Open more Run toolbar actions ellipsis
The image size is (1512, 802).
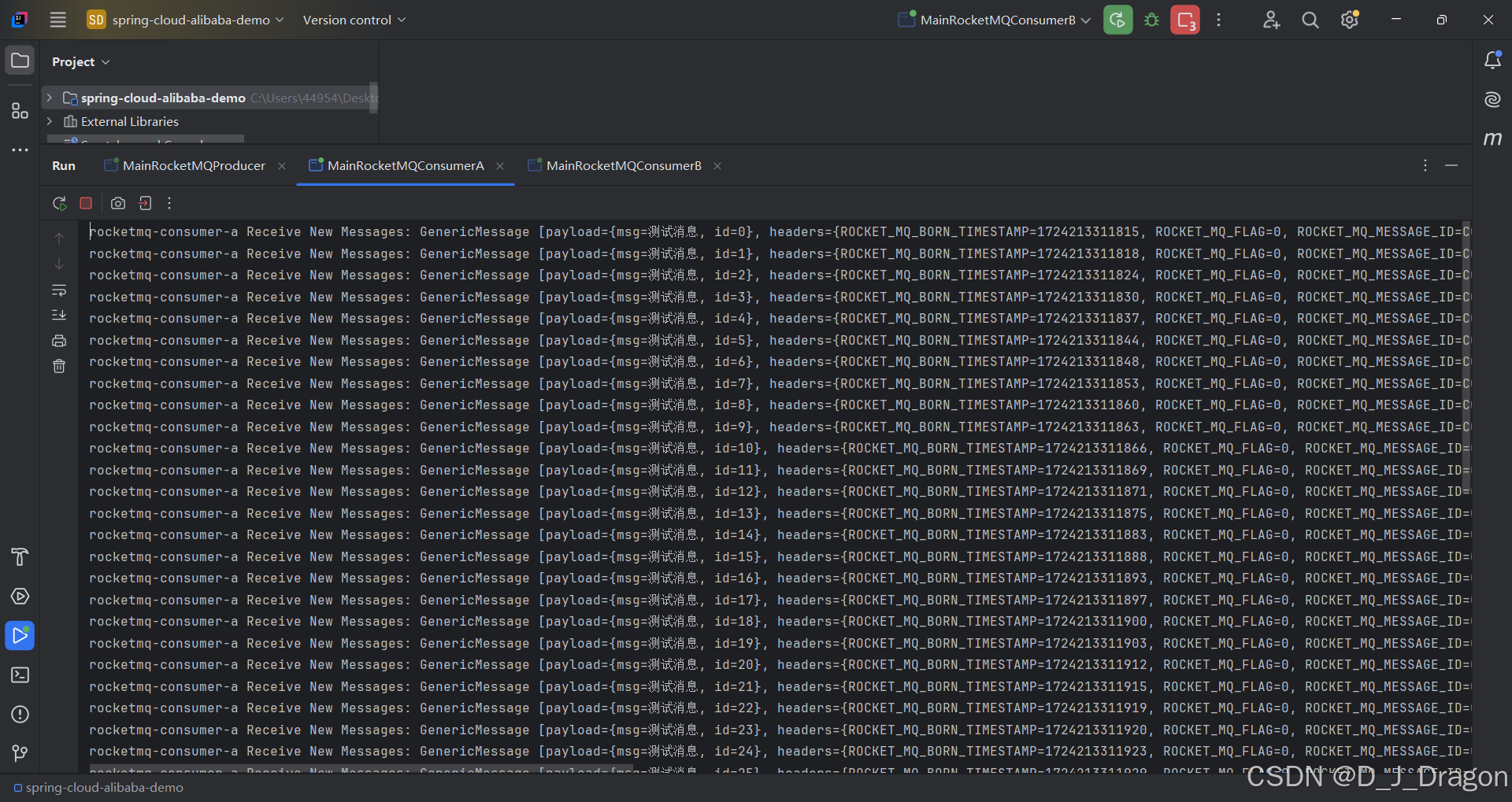point(169,203)
